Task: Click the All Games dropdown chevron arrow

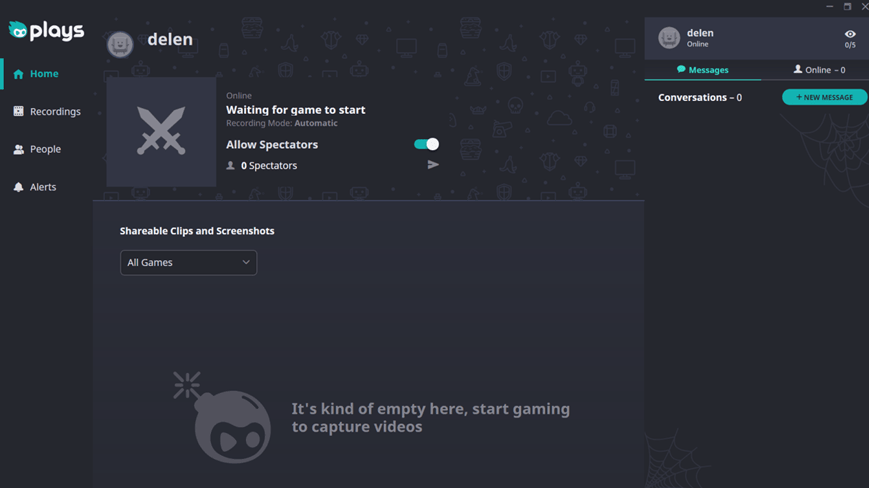Action: [246, 263]
